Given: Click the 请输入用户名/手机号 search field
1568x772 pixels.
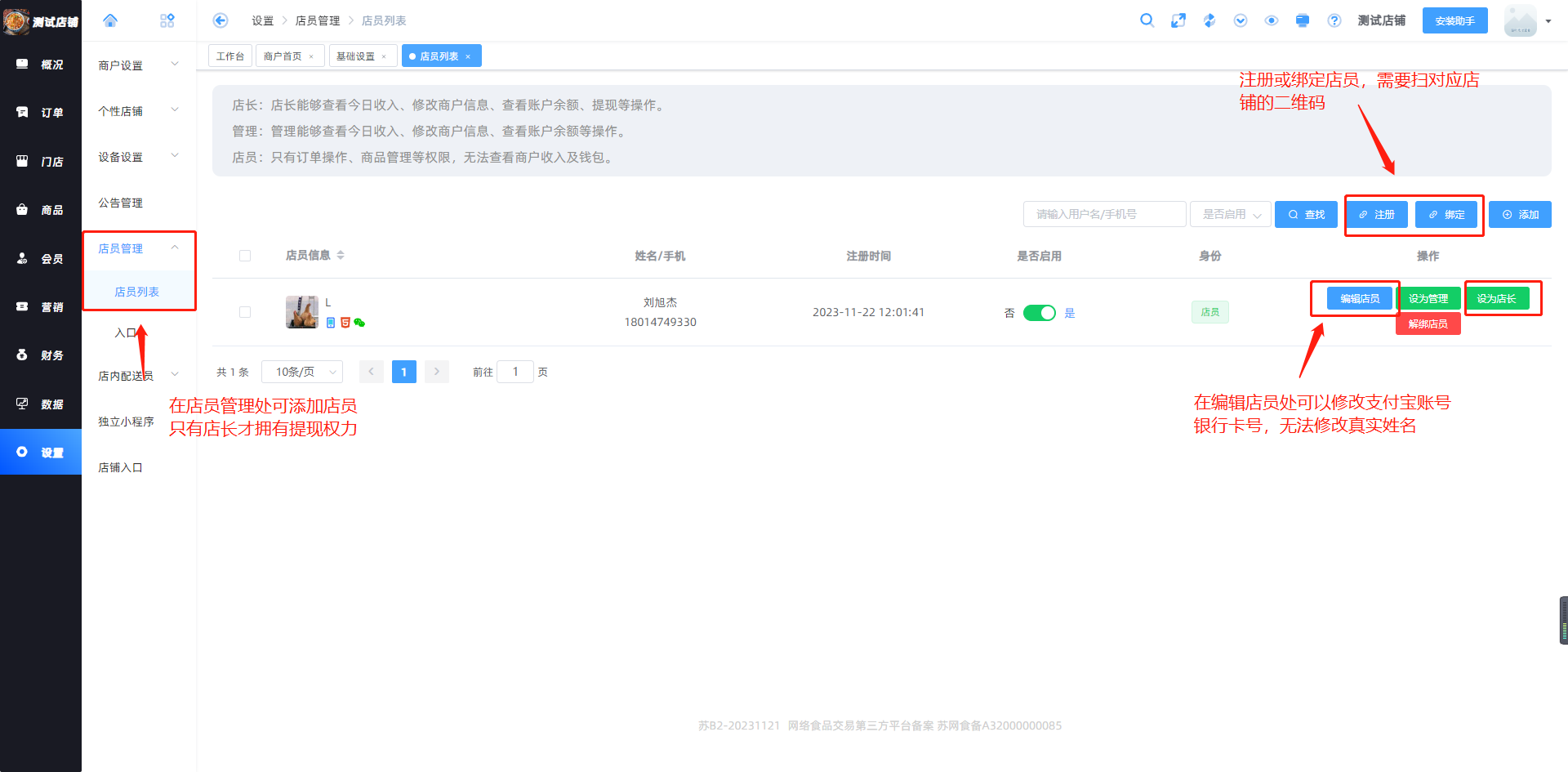Looking at the screenshot, I should point(1104,214).
